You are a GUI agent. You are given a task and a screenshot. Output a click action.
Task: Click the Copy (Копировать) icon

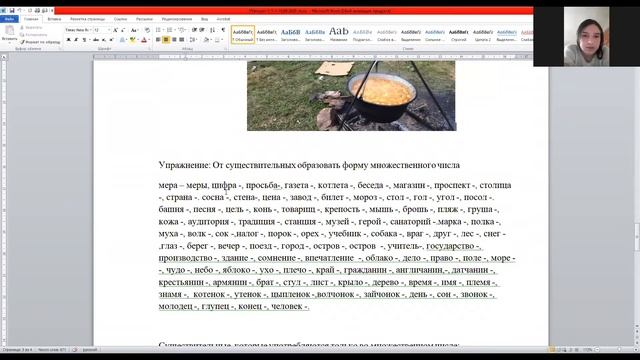tap(22, 35)
